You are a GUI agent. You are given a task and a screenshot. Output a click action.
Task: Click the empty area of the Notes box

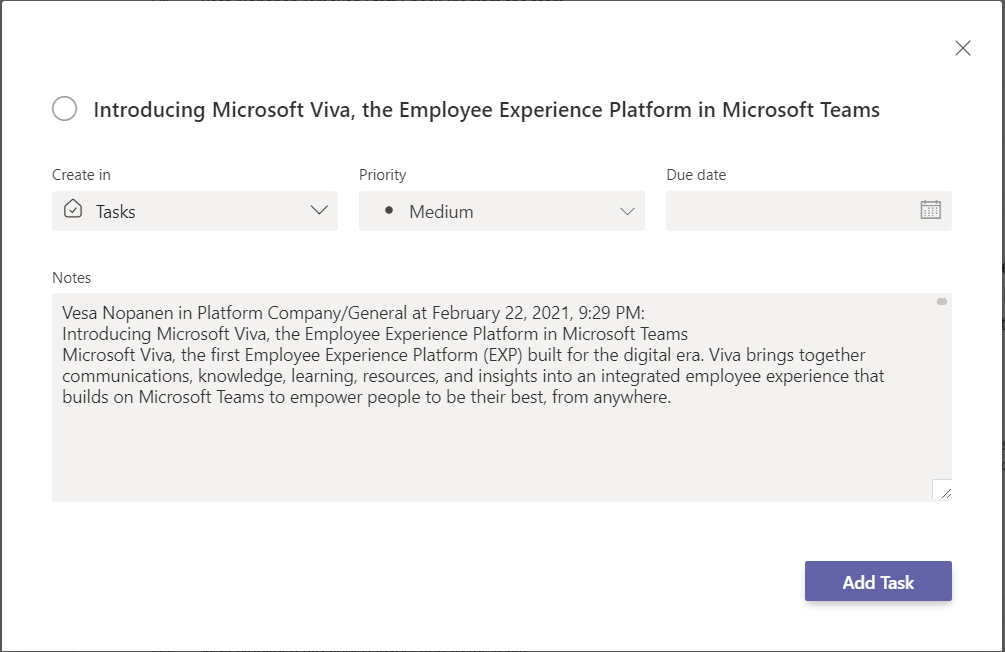(490, 455)
